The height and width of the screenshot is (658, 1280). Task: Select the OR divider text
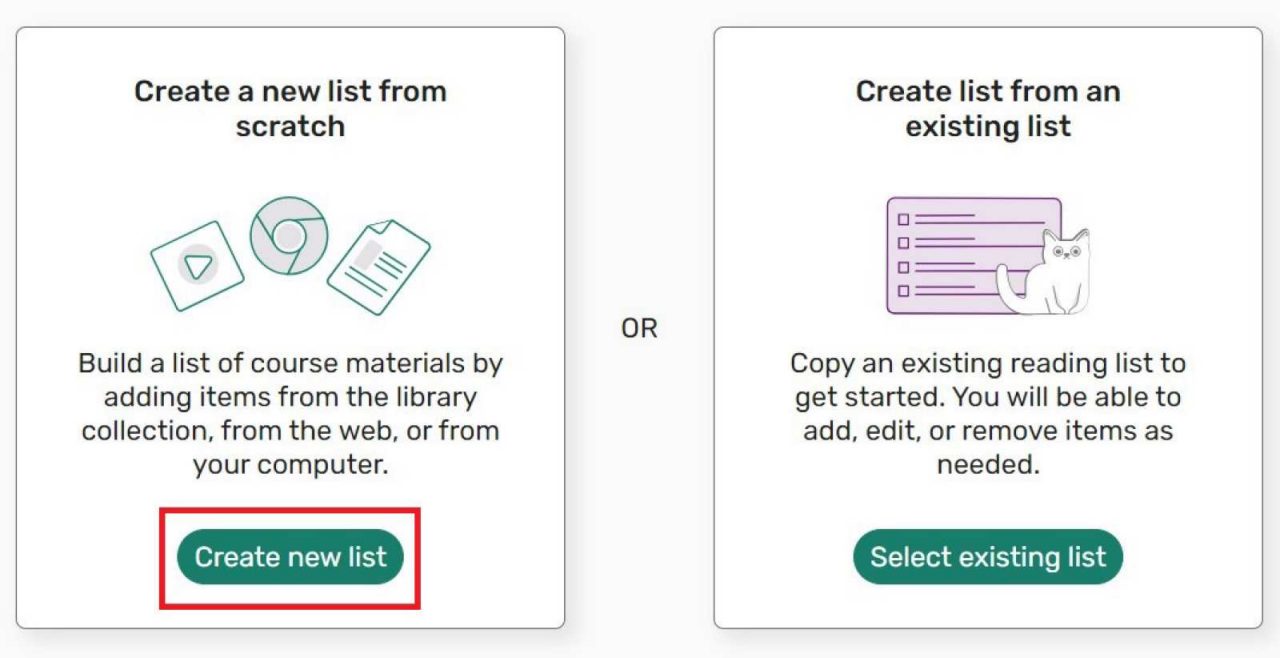pyautogui.click(x=639, y=327)
